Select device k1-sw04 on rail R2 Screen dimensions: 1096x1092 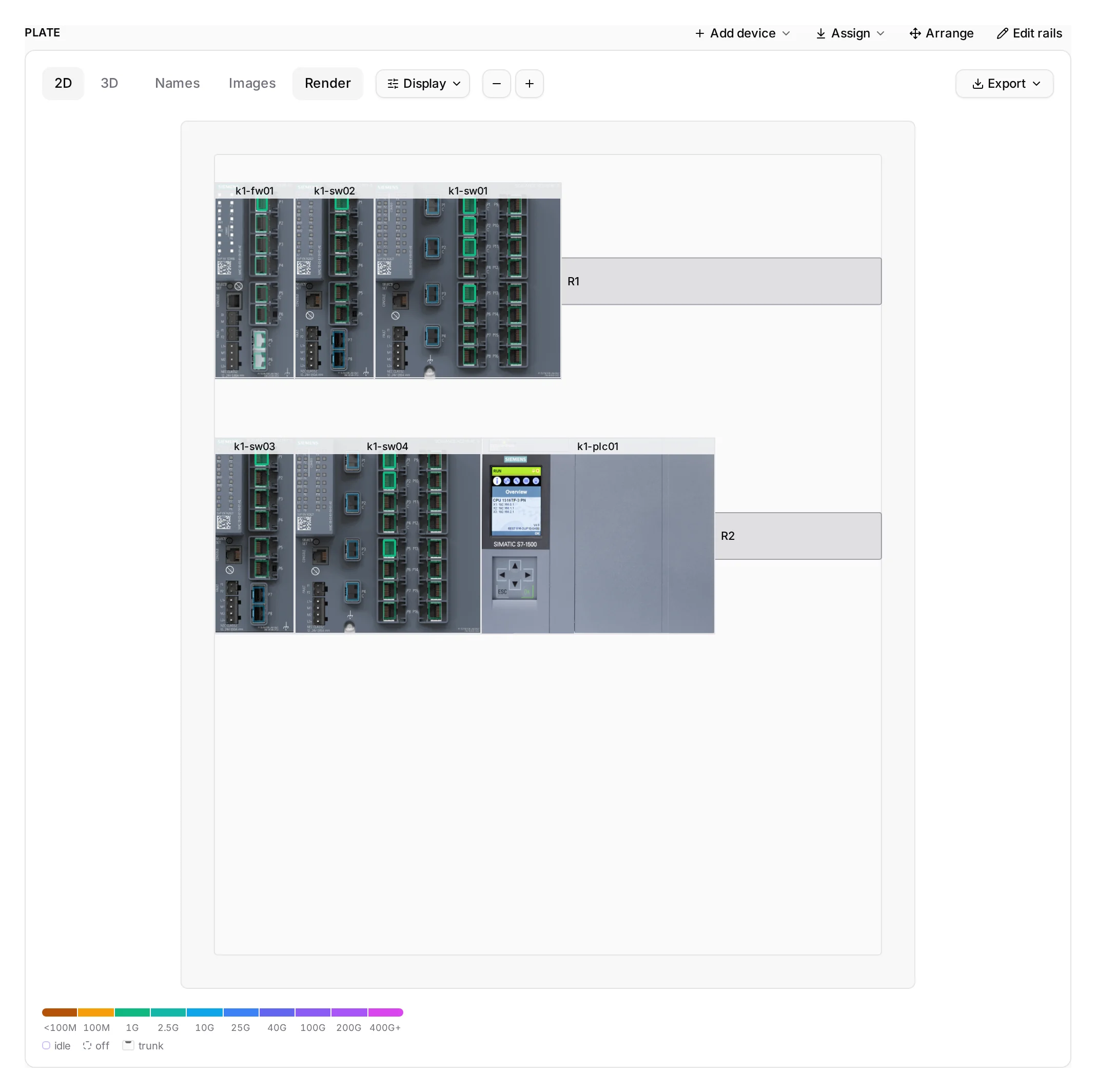(388, 536)
